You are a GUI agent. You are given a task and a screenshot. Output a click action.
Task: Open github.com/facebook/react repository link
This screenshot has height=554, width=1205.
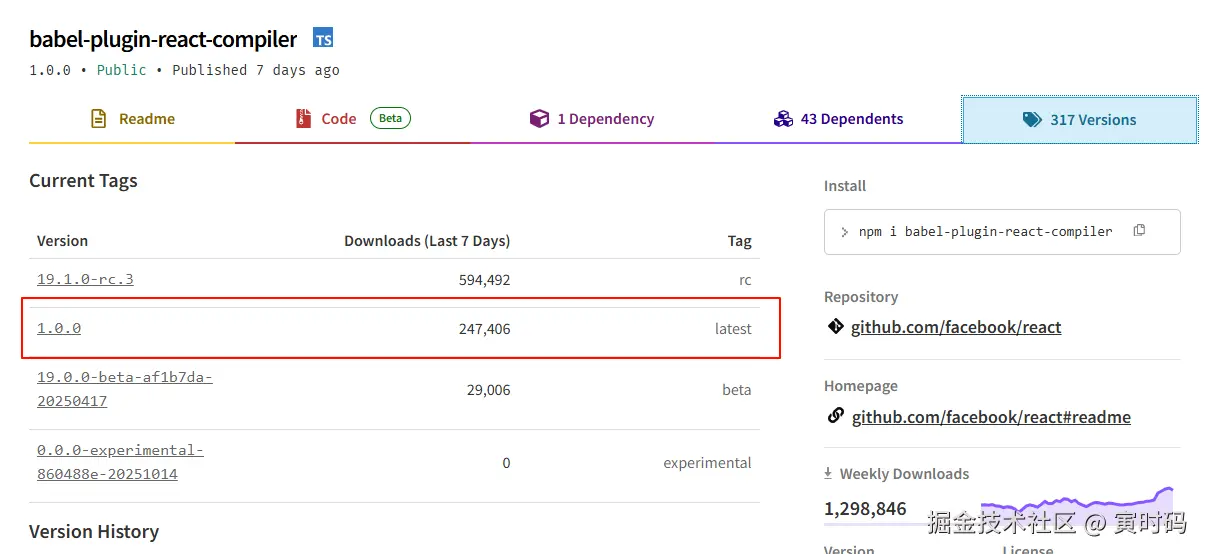[x=955, y=327]
